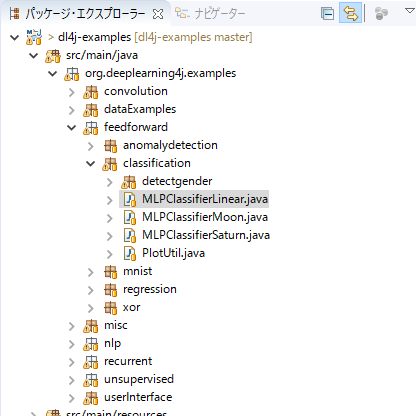Click the dataExamples package icon
Viewport: 416px width, 416px height.
point(91,110)
